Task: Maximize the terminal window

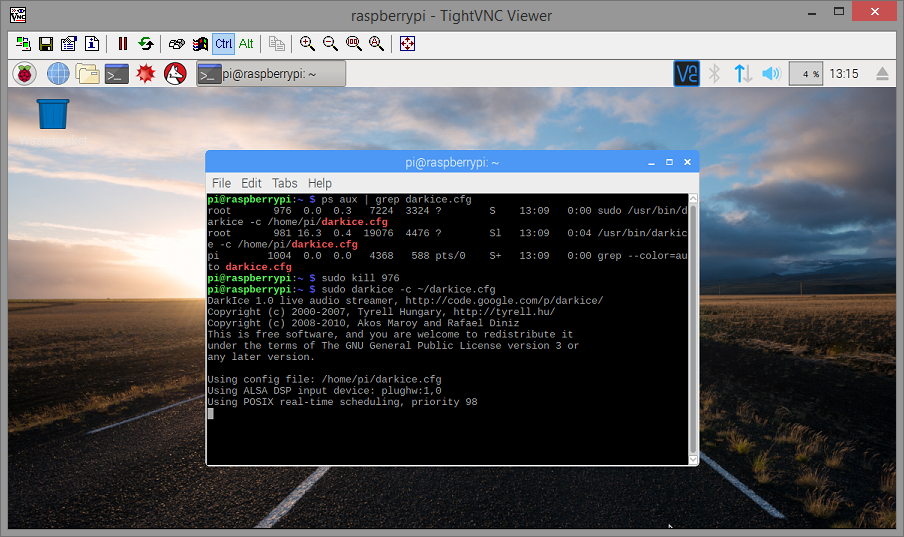Action: 669,163
